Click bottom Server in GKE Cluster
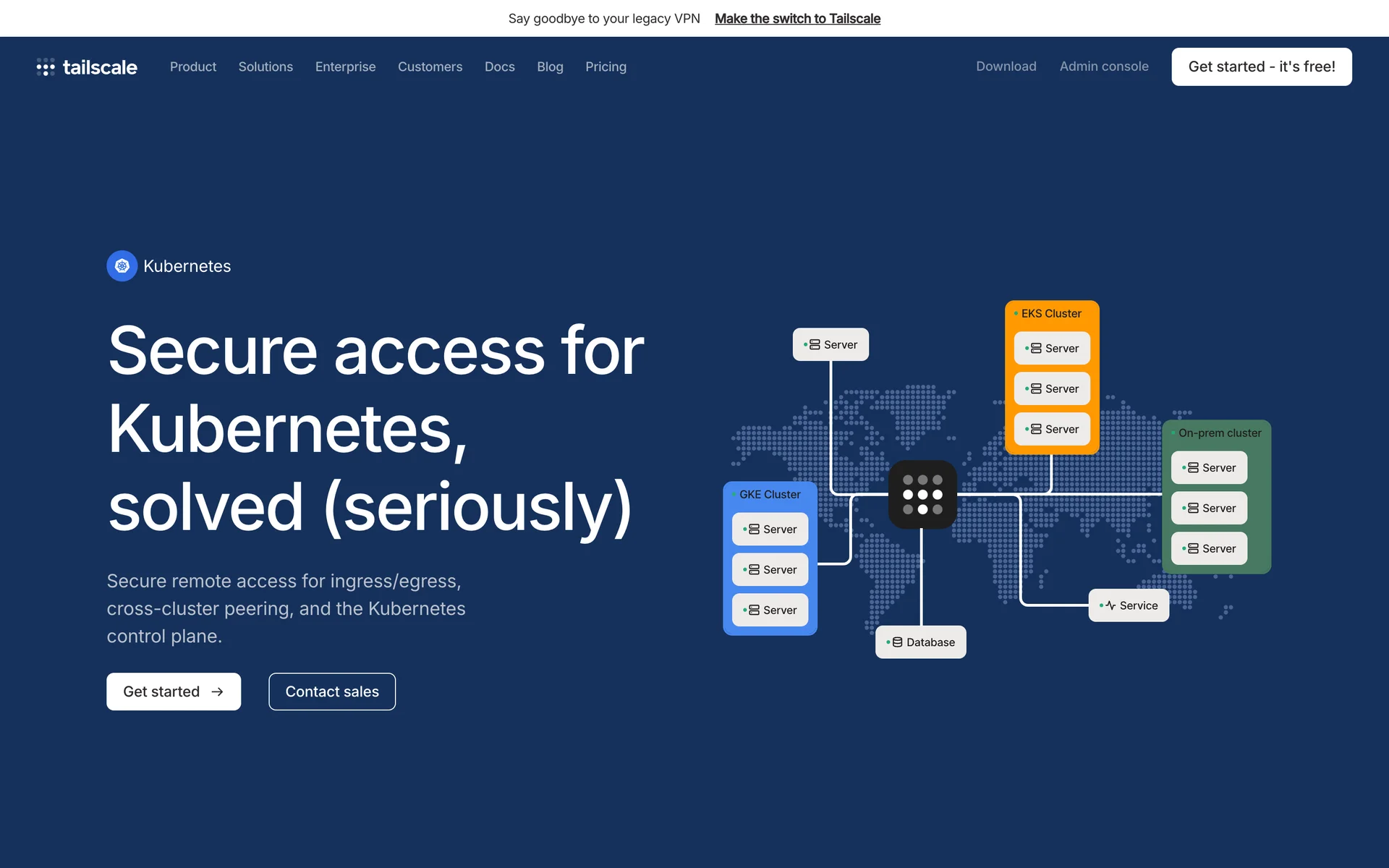Image resolution: width=1389 pixels, height=868 pixels. [770, 610]
